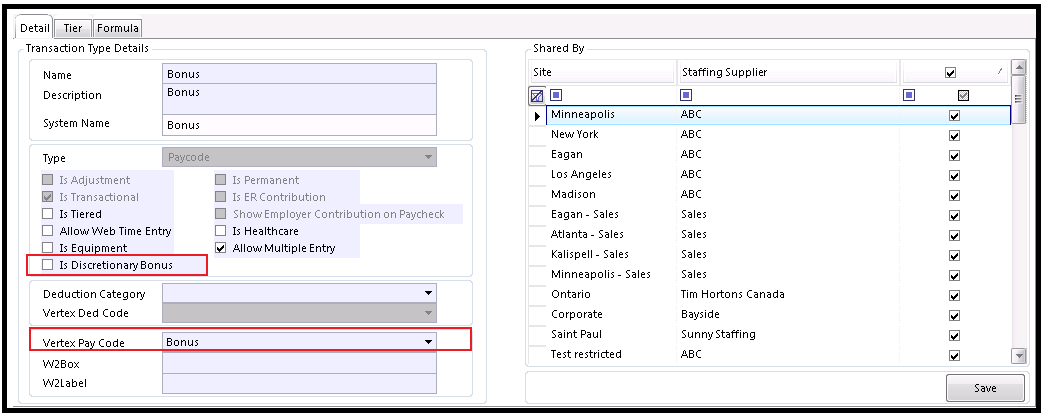This screenshot has width=1045, height=415.
Task: Toggle Show Employer Contribution on Paycheck checkbox
Action: pyautogui.click(x=221, y=214)
